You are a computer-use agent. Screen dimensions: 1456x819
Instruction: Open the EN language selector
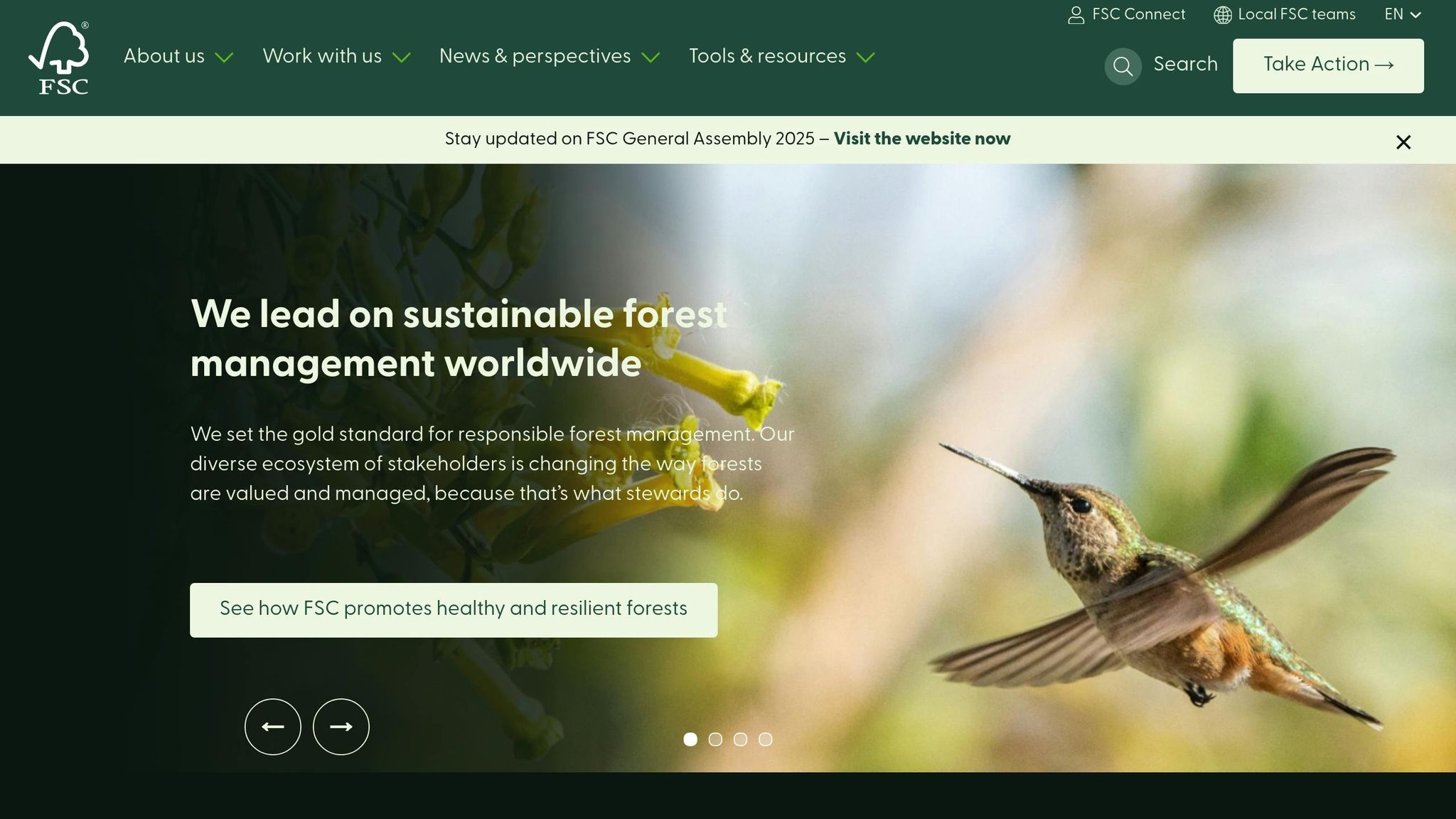[x=1401, y=14]
